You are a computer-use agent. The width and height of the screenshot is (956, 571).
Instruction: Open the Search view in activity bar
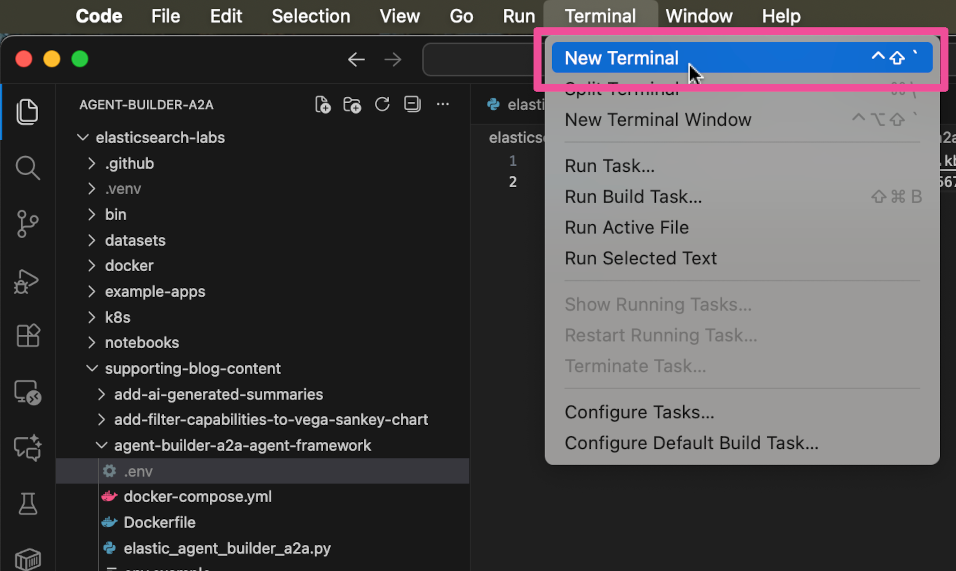[x=27, y=168]
